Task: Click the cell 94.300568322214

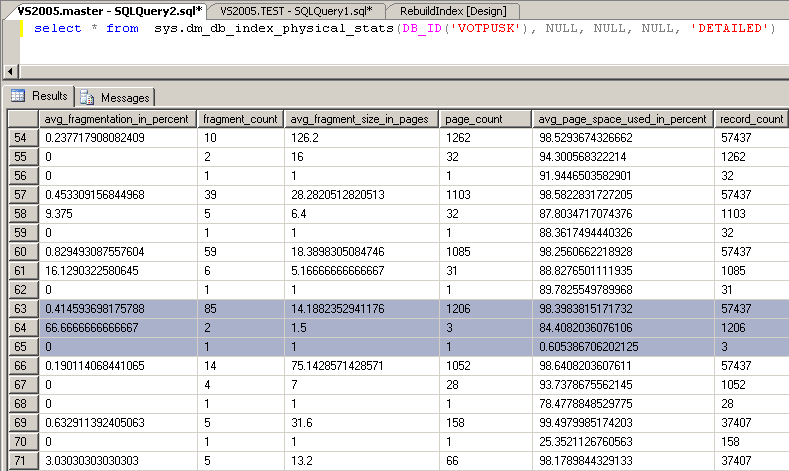Action: (623, 157)
